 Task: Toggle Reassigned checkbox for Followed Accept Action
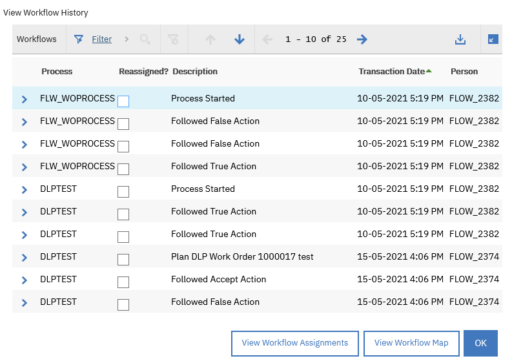[123, 282]
